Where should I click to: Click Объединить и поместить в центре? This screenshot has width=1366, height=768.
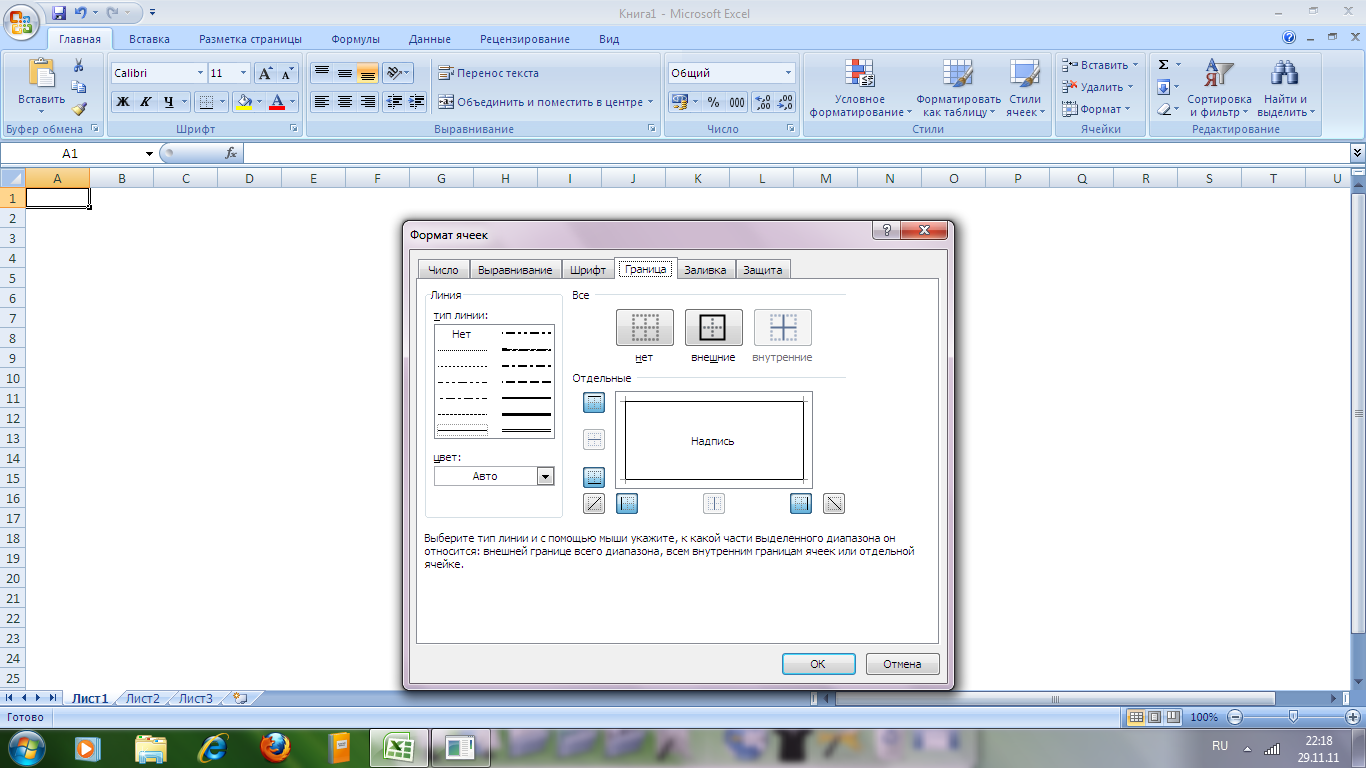point(545,102)
